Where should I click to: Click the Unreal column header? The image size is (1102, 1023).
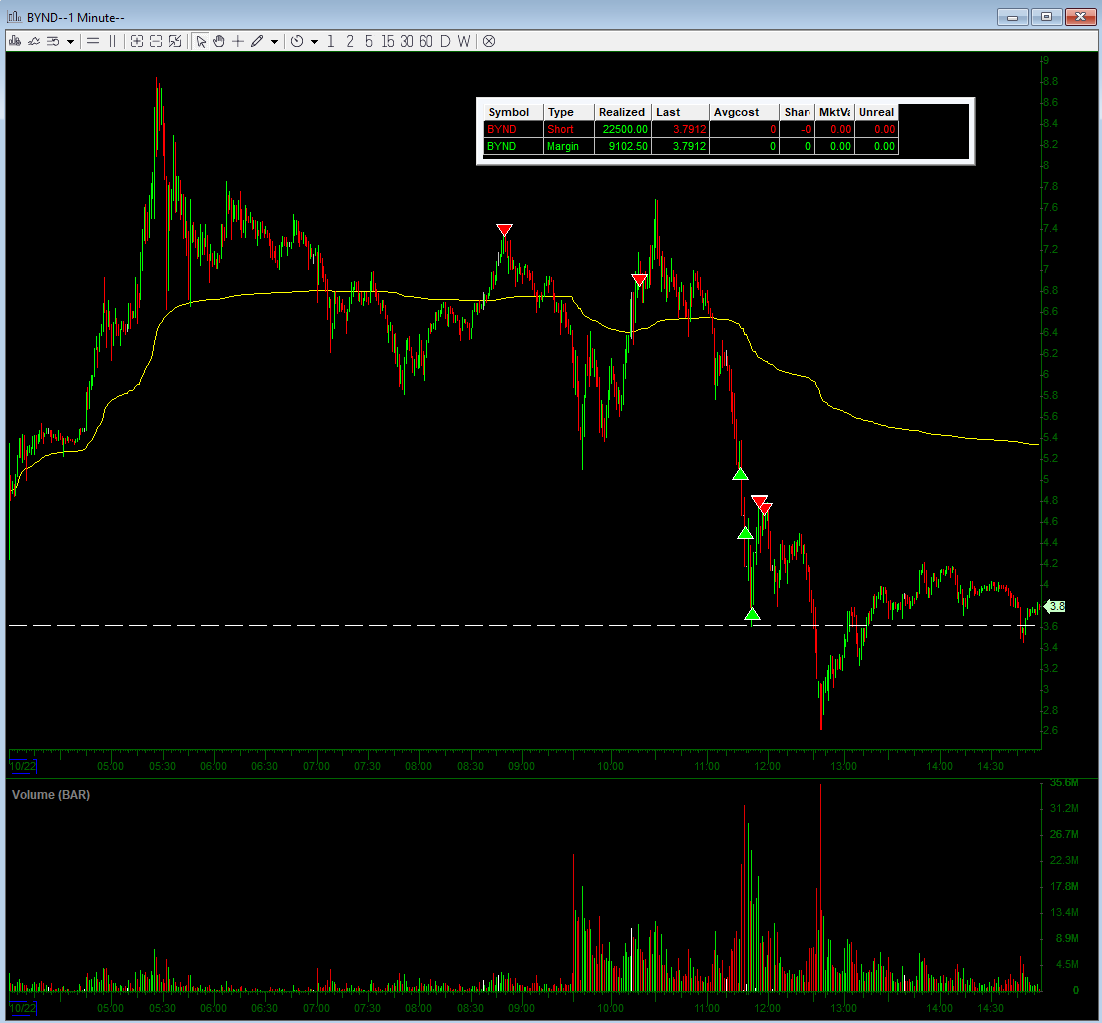pyautogui.click(x=876, y=112)
